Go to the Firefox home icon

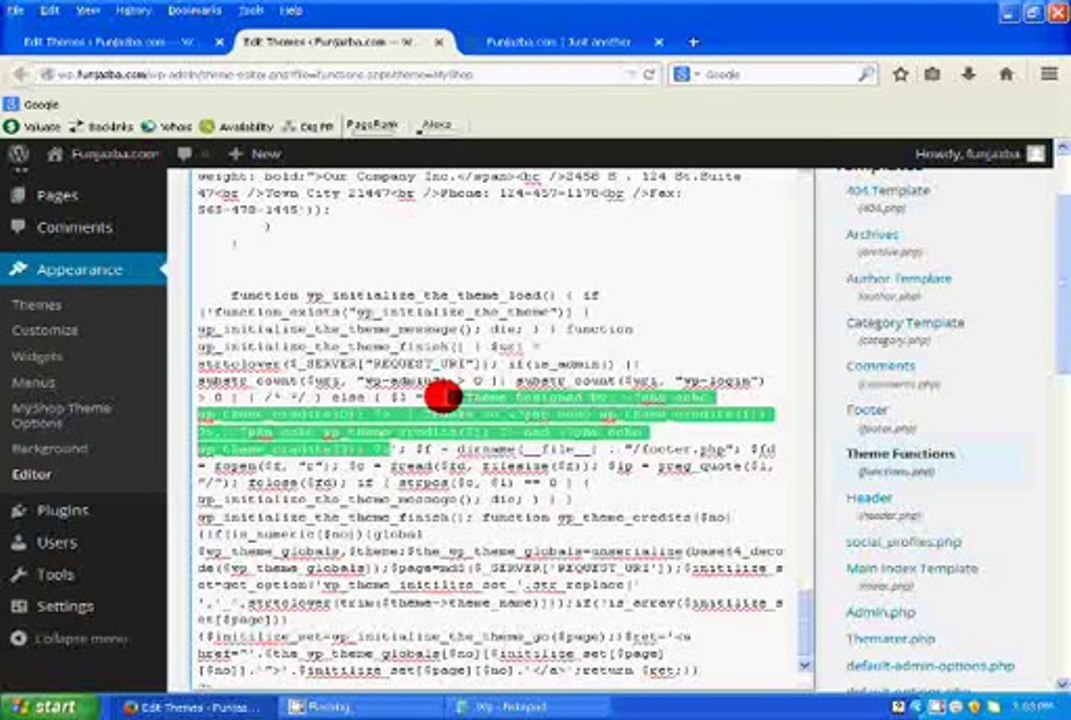click(x=1006, y=74)
